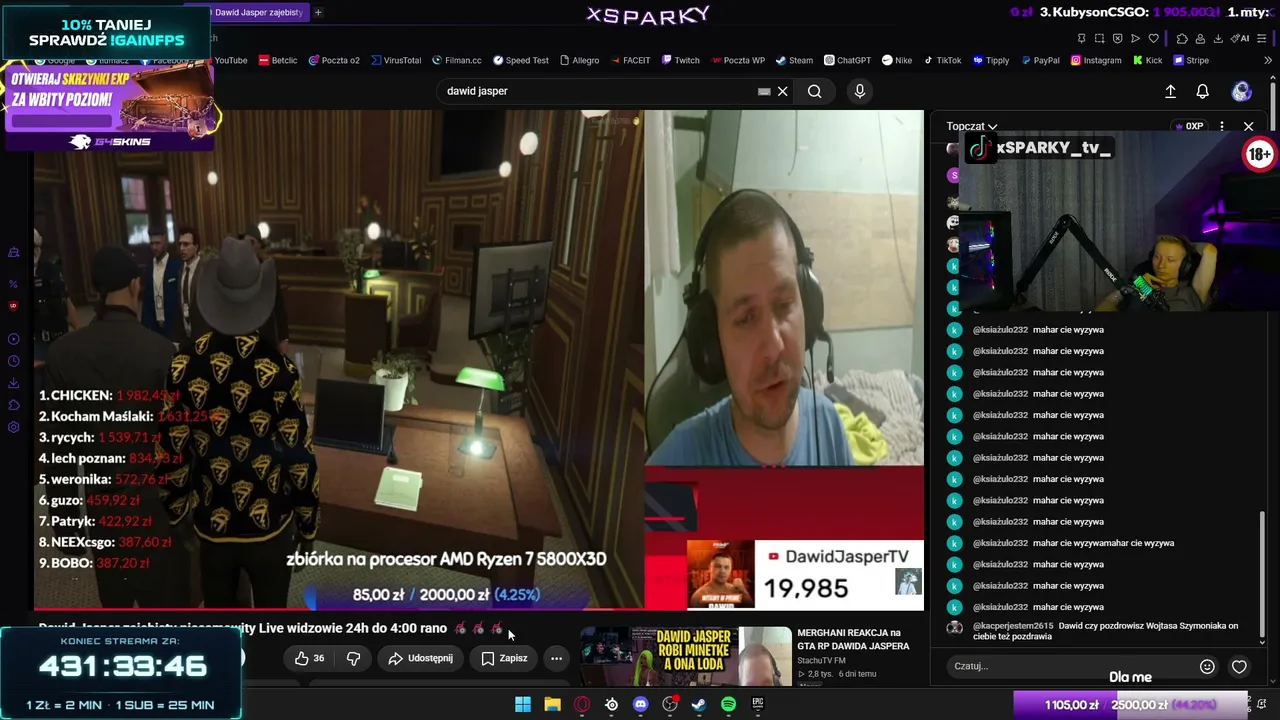Open the PayPal bookmark

[1040, 60]
